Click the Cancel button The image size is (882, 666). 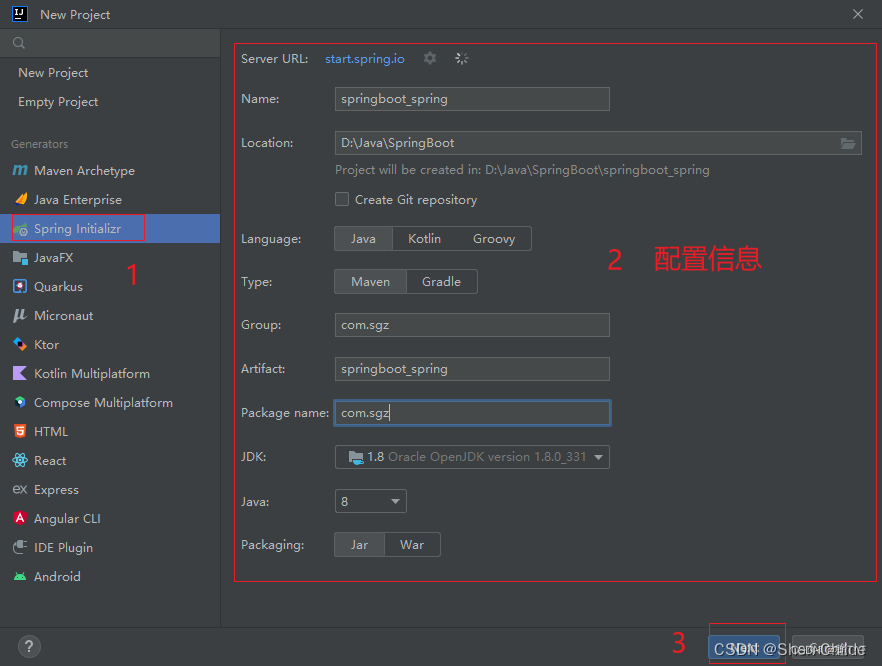coord(827,649)
